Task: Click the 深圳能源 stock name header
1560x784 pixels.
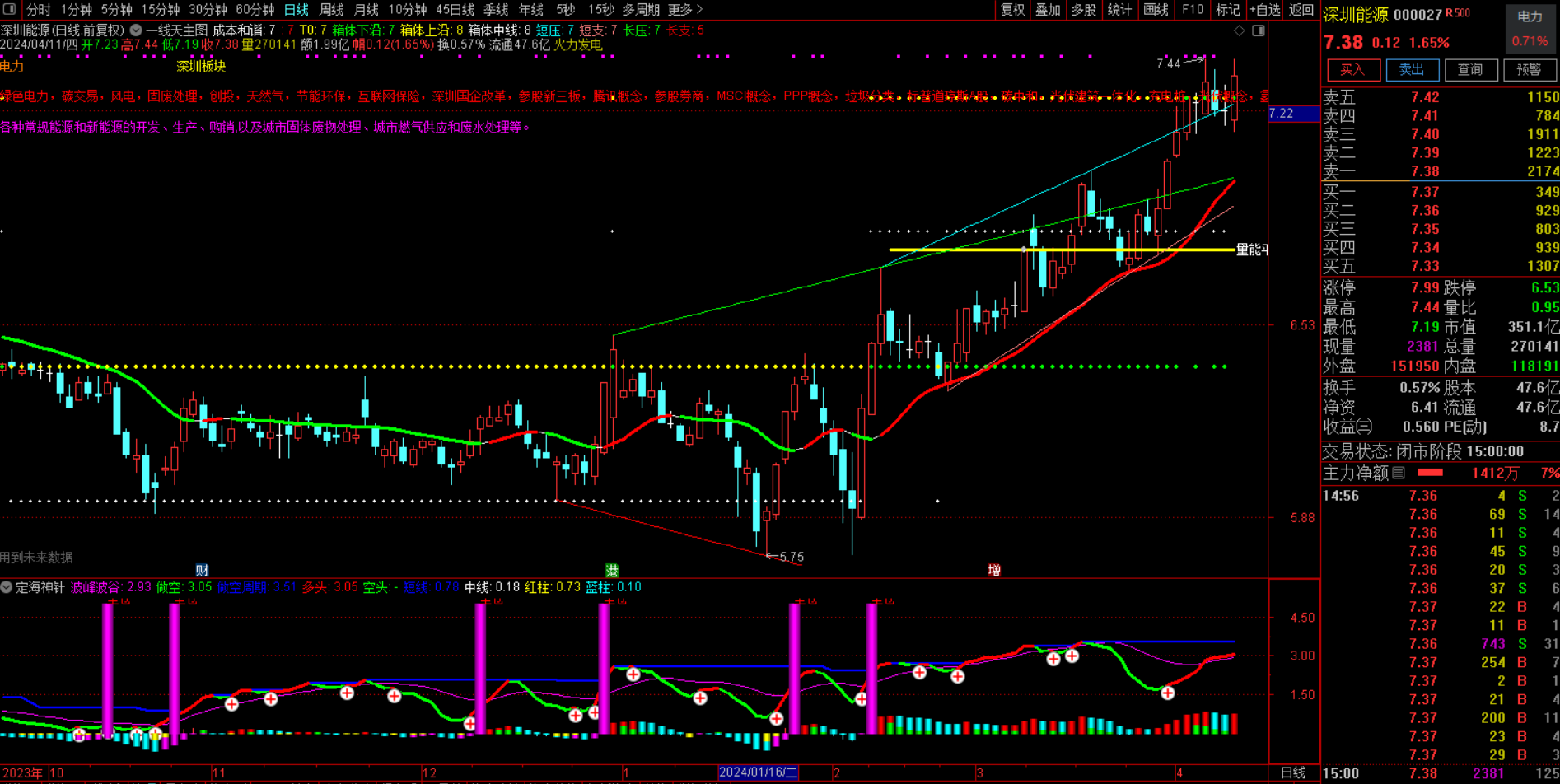Action: coord(1356,14)
